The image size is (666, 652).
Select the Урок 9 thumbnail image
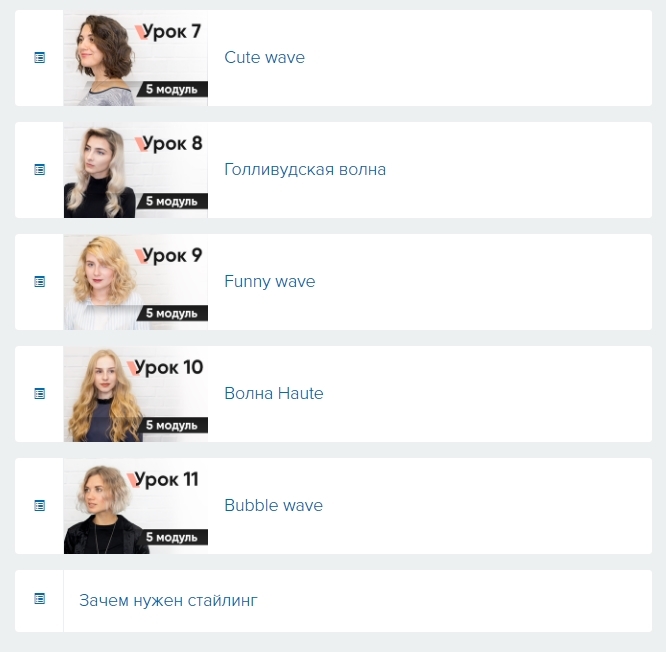pyautogui.click(x=136, y=282)
